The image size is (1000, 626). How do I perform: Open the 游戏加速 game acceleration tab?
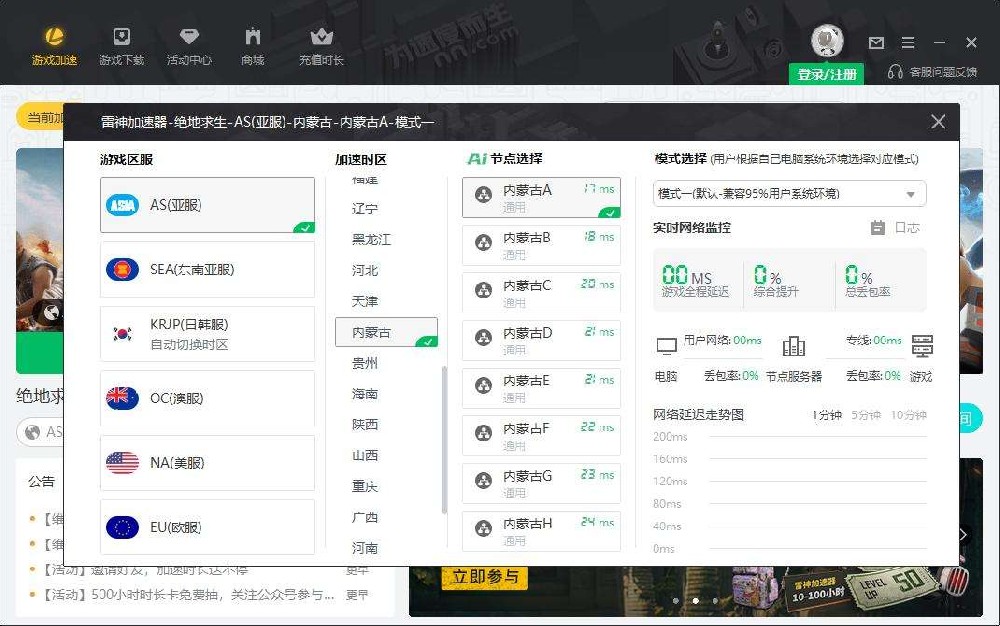coord(55,46)
